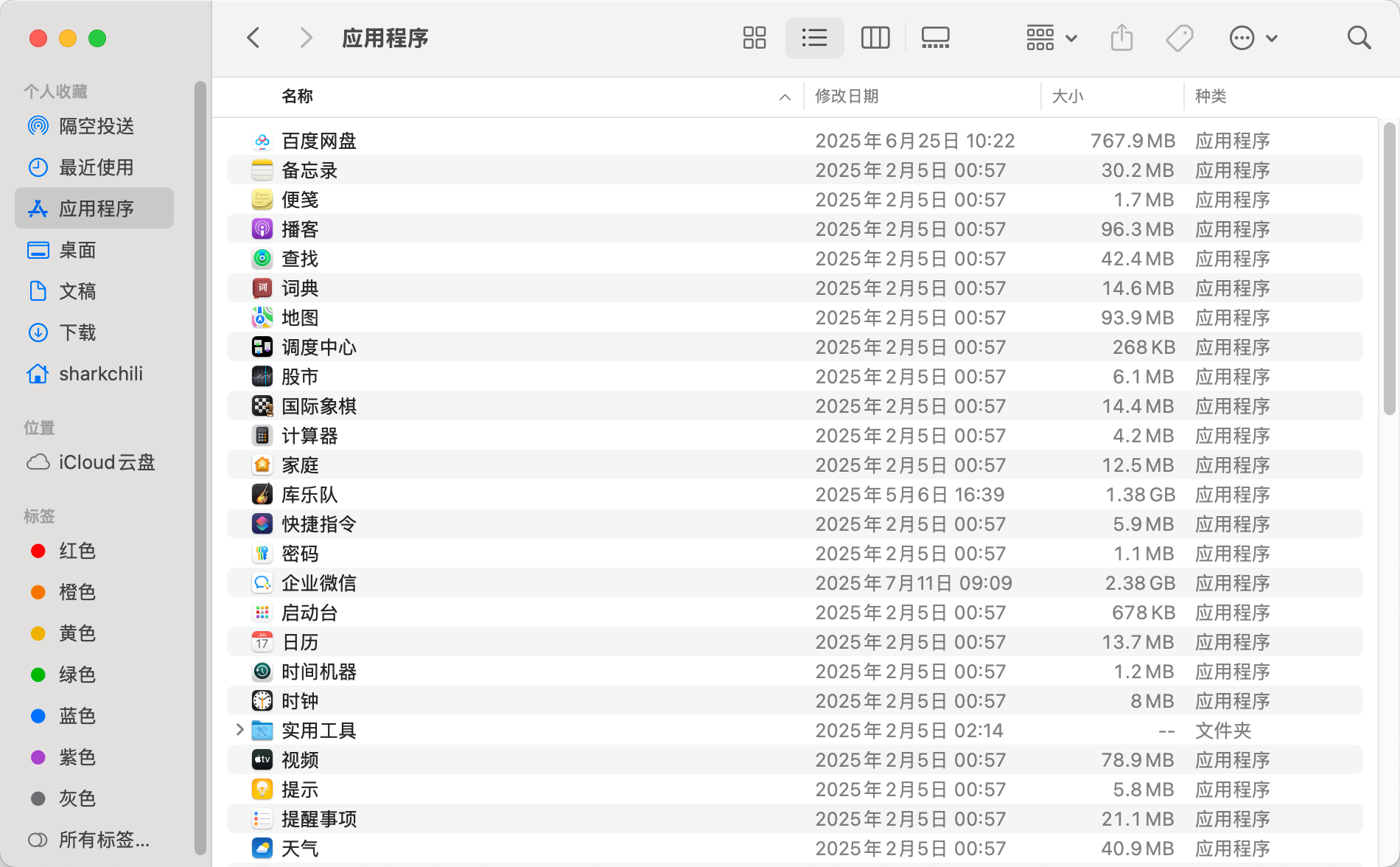The image size is (1400, 867).
Task: Expand the 实用工具 folder
Action: 239,730
